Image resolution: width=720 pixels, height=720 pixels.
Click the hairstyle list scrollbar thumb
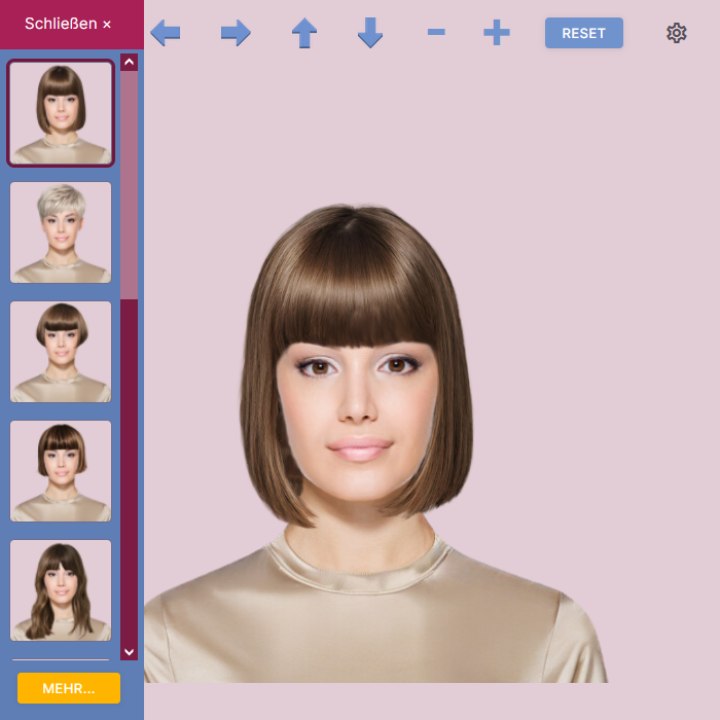point(129,185)
